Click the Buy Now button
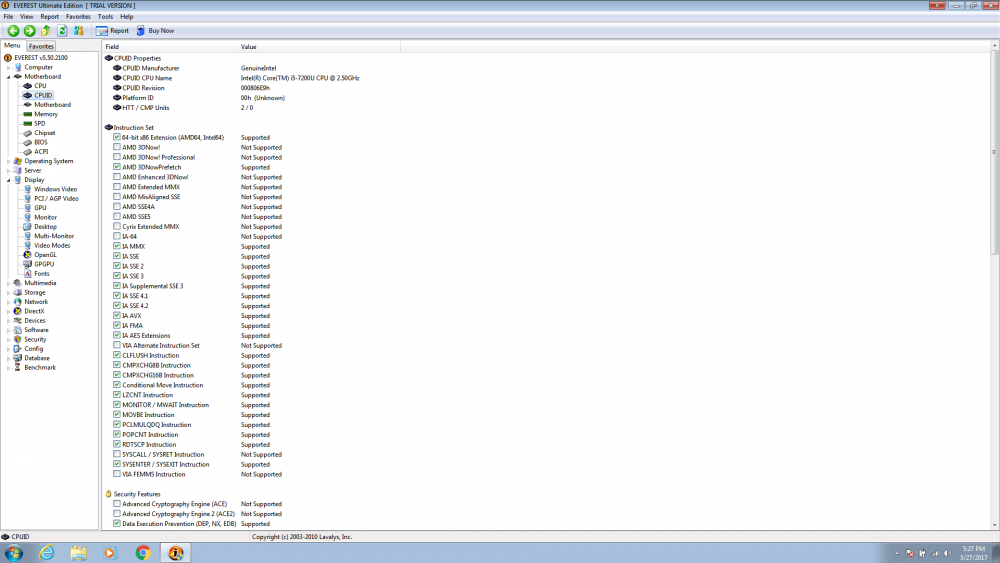1000x563 pixels. [x=155, y=31]
